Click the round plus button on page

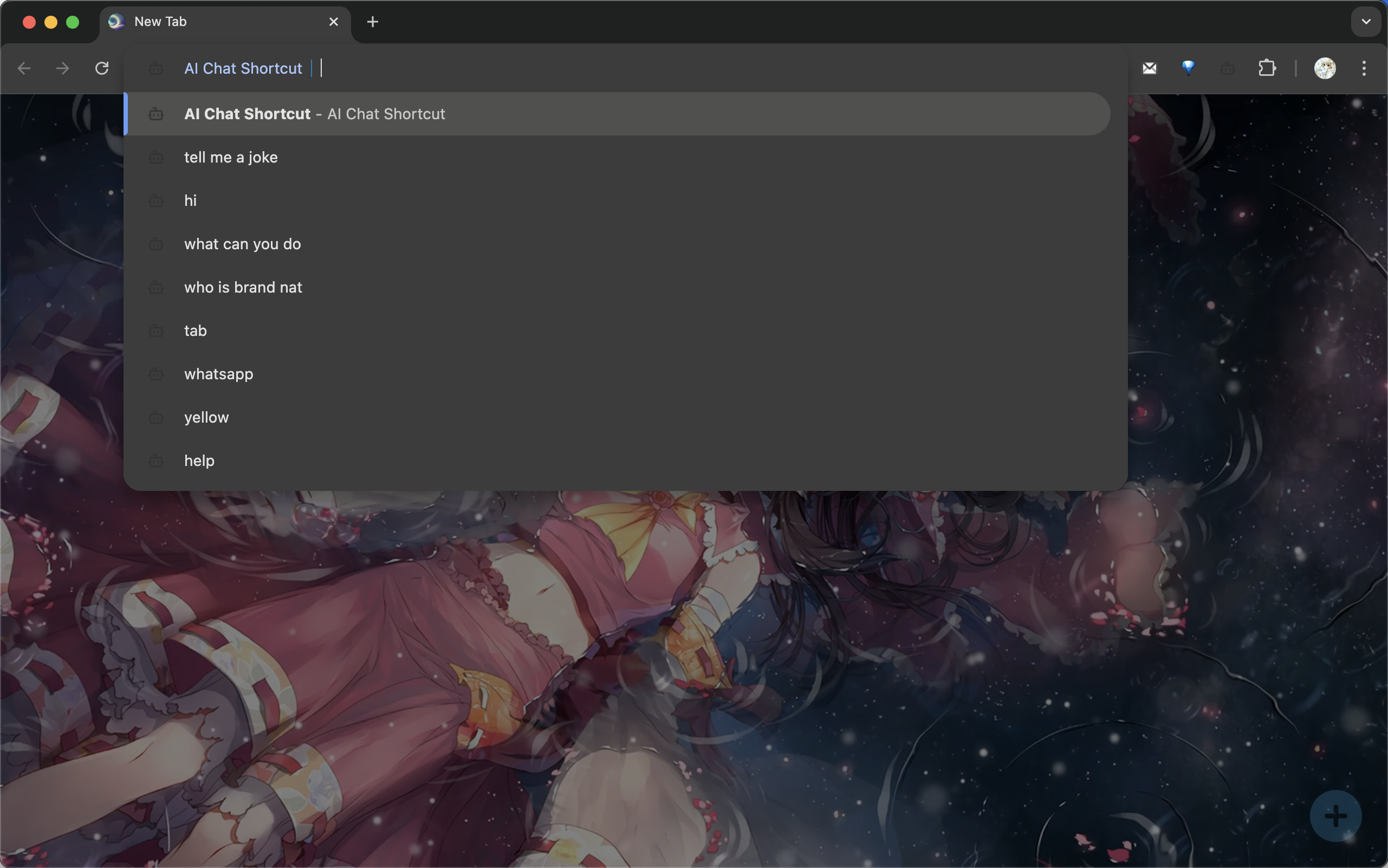[x=1335, y=816]
